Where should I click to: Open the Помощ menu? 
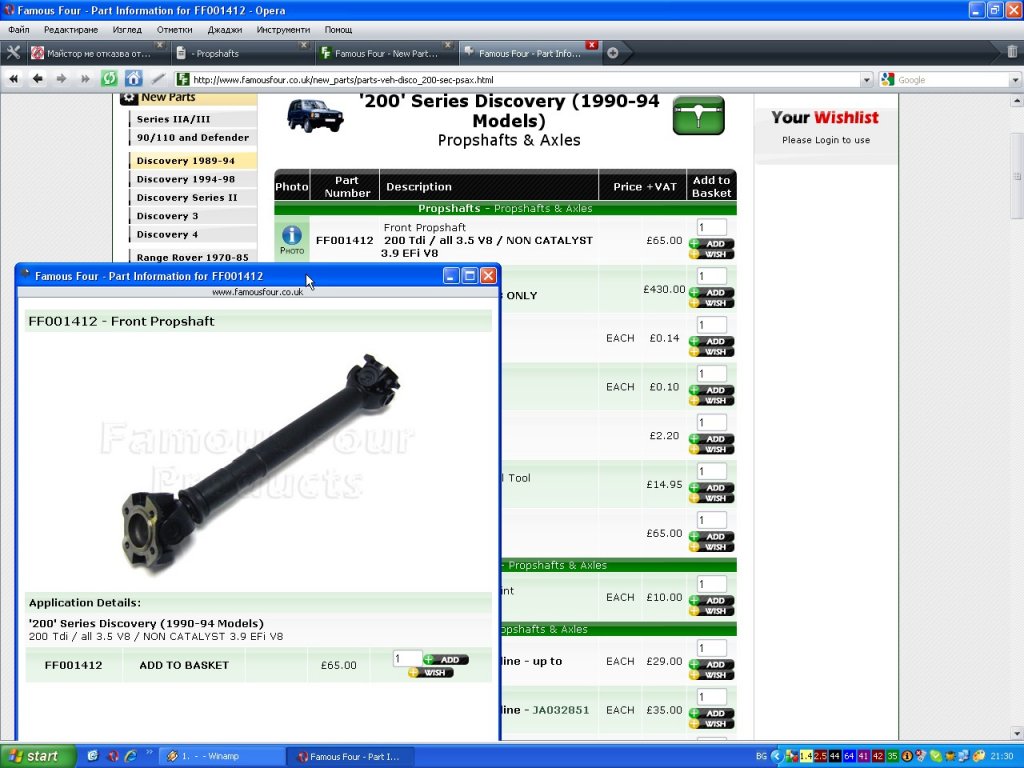click(x=338, y=29)
